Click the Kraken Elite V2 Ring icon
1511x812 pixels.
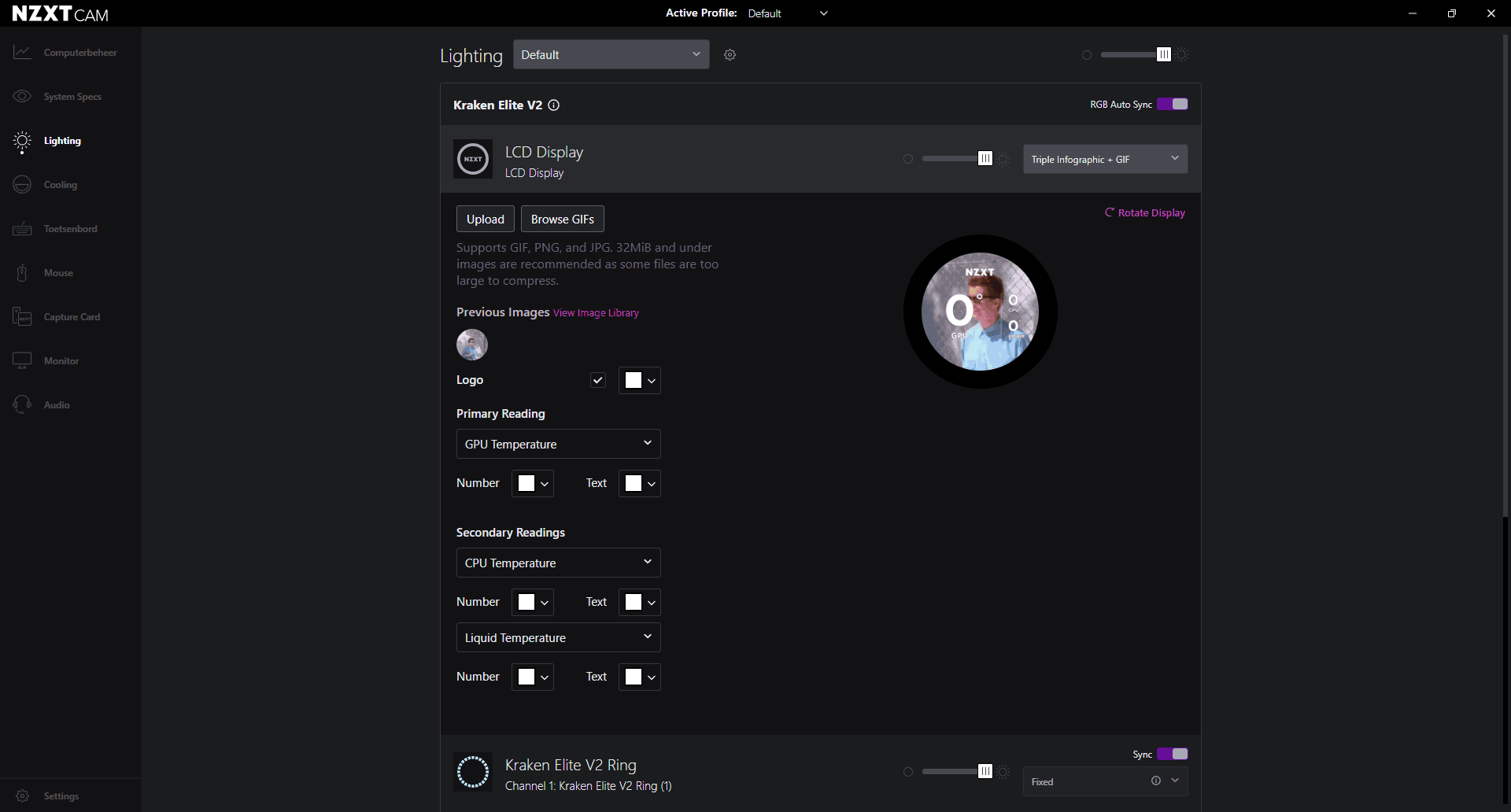tap(473, 772)
